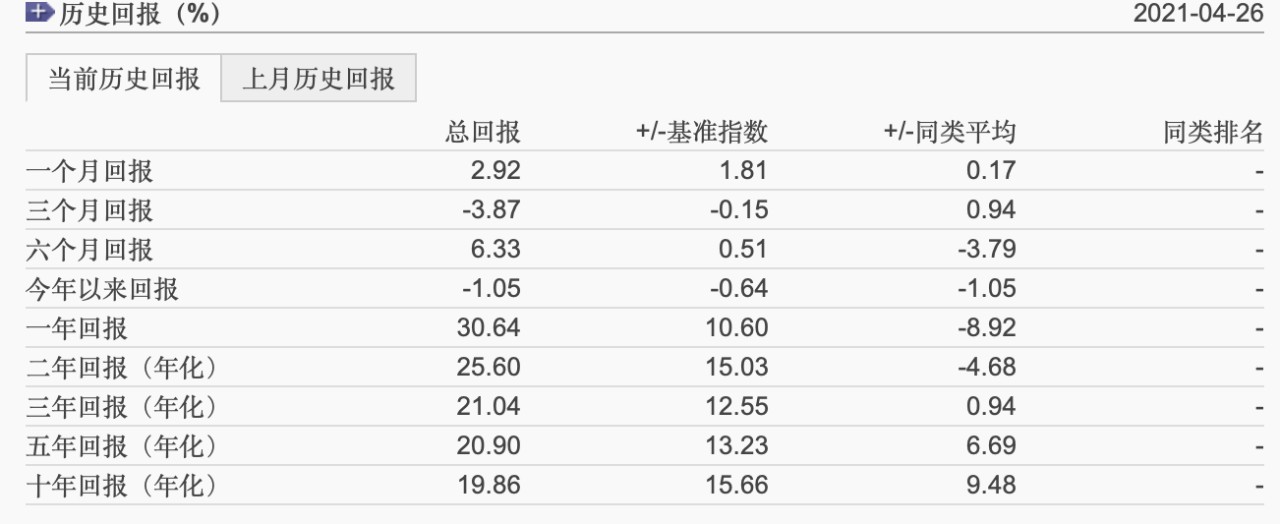
Task: Select the 五年回报（年化） row label
Action: pos(122,446)
